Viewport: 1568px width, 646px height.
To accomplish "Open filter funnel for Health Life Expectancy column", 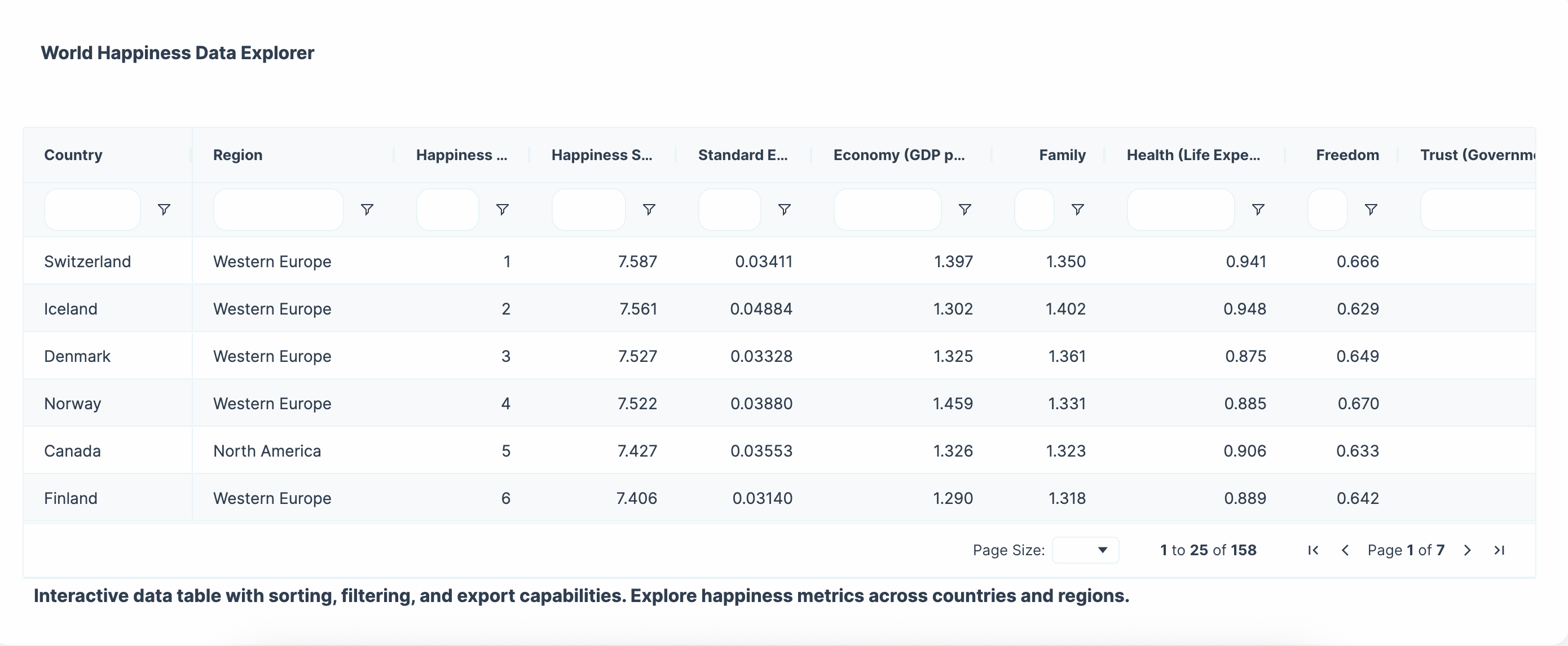I will coord(1258,209).
